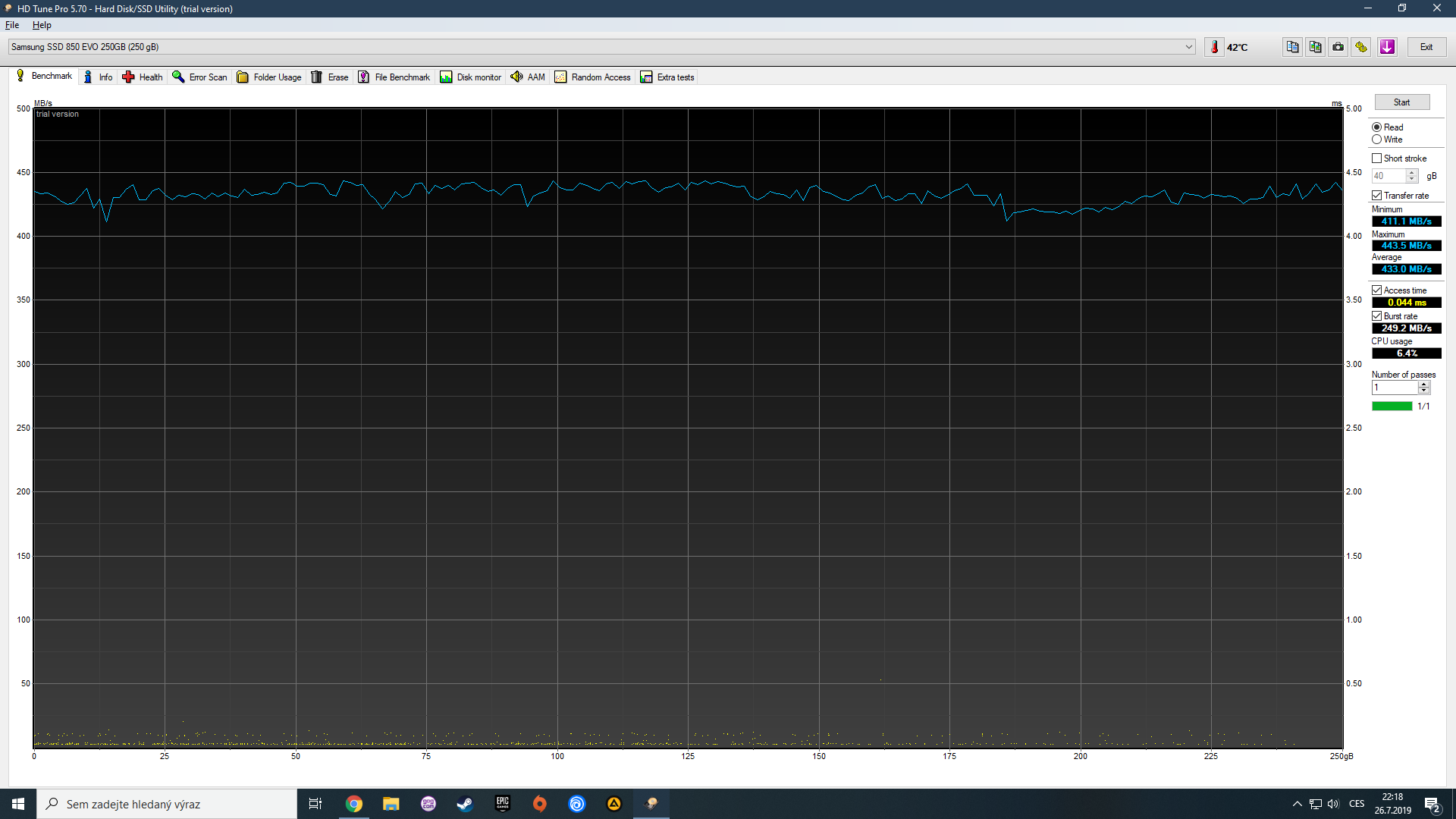This screenshot has height=819, width=1456.
Task: Show hidden system tray icons chevron
Action: [1297, 804]
